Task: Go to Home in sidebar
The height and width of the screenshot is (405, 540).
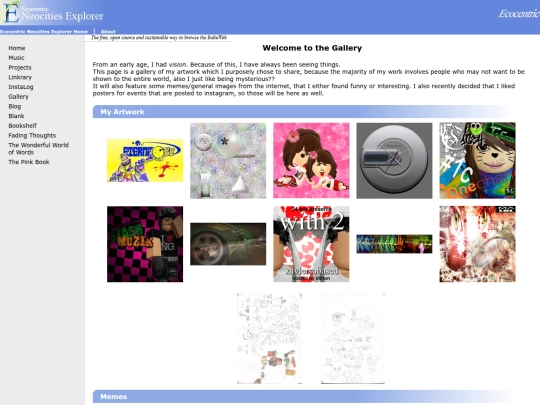Action: (17, 48)
